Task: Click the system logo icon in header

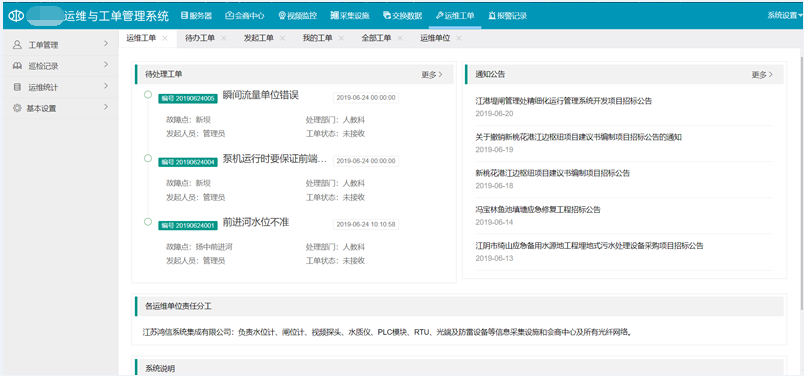Action: 16,16
